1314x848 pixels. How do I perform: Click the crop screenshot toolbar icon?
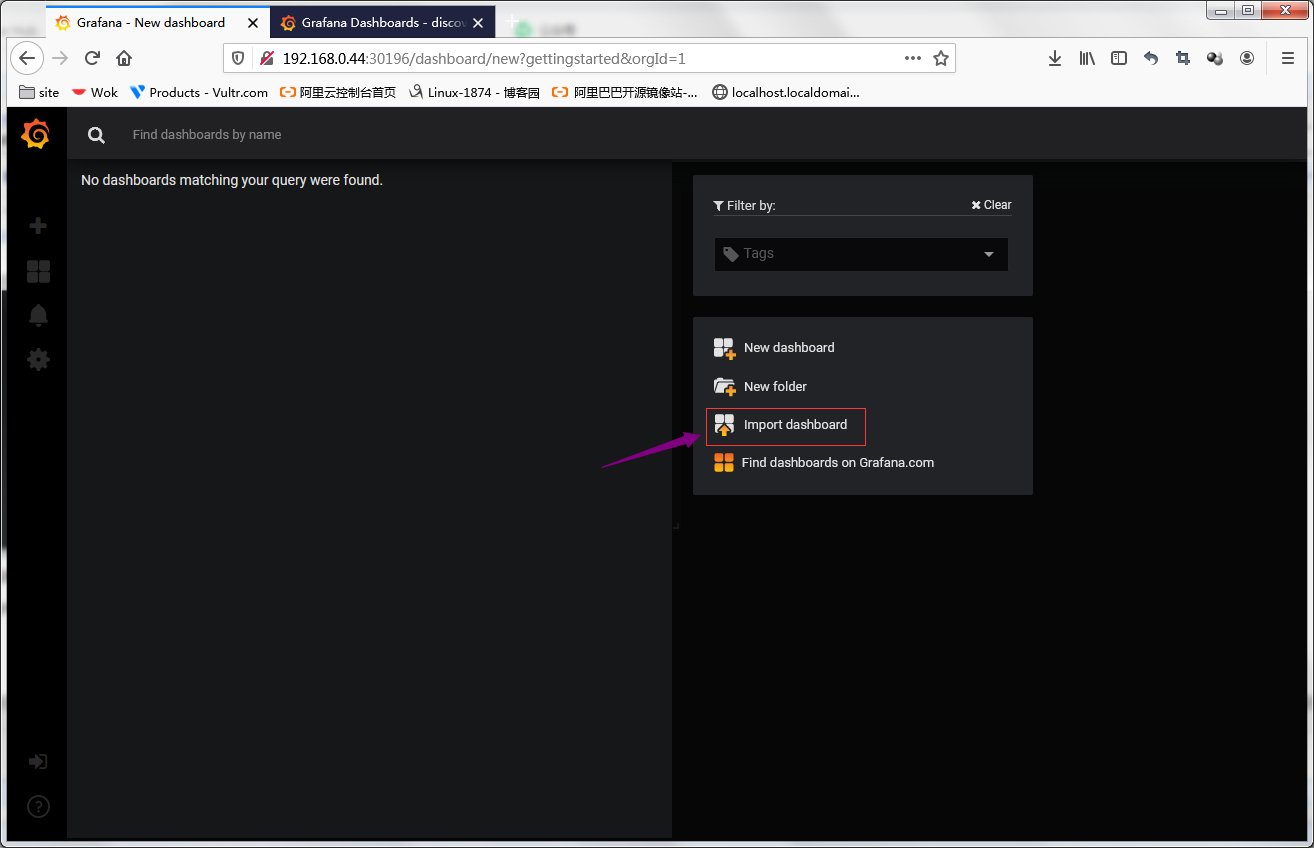1183,58
